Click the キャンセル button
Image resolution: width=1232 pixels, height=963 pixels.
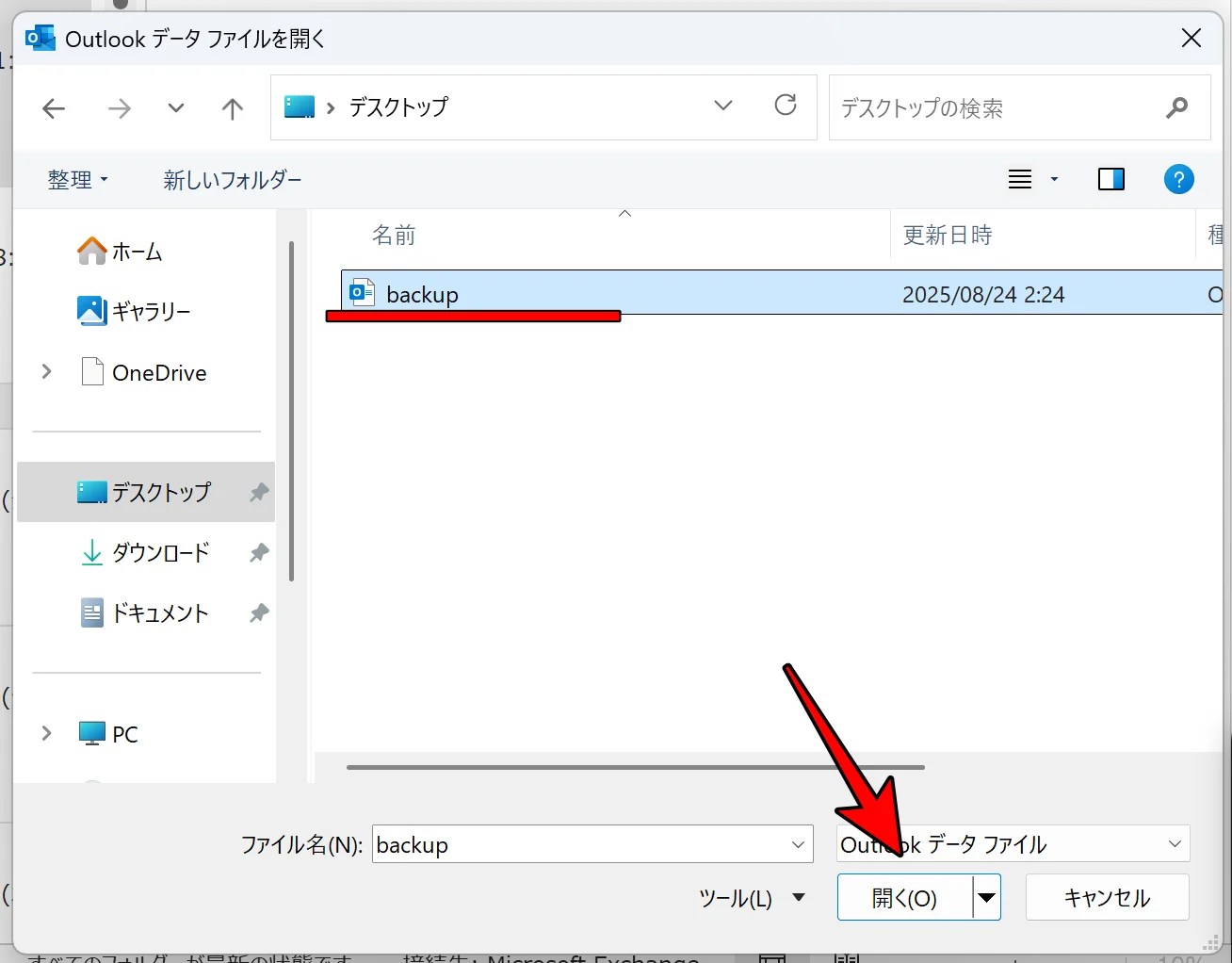pos(1107,898)
